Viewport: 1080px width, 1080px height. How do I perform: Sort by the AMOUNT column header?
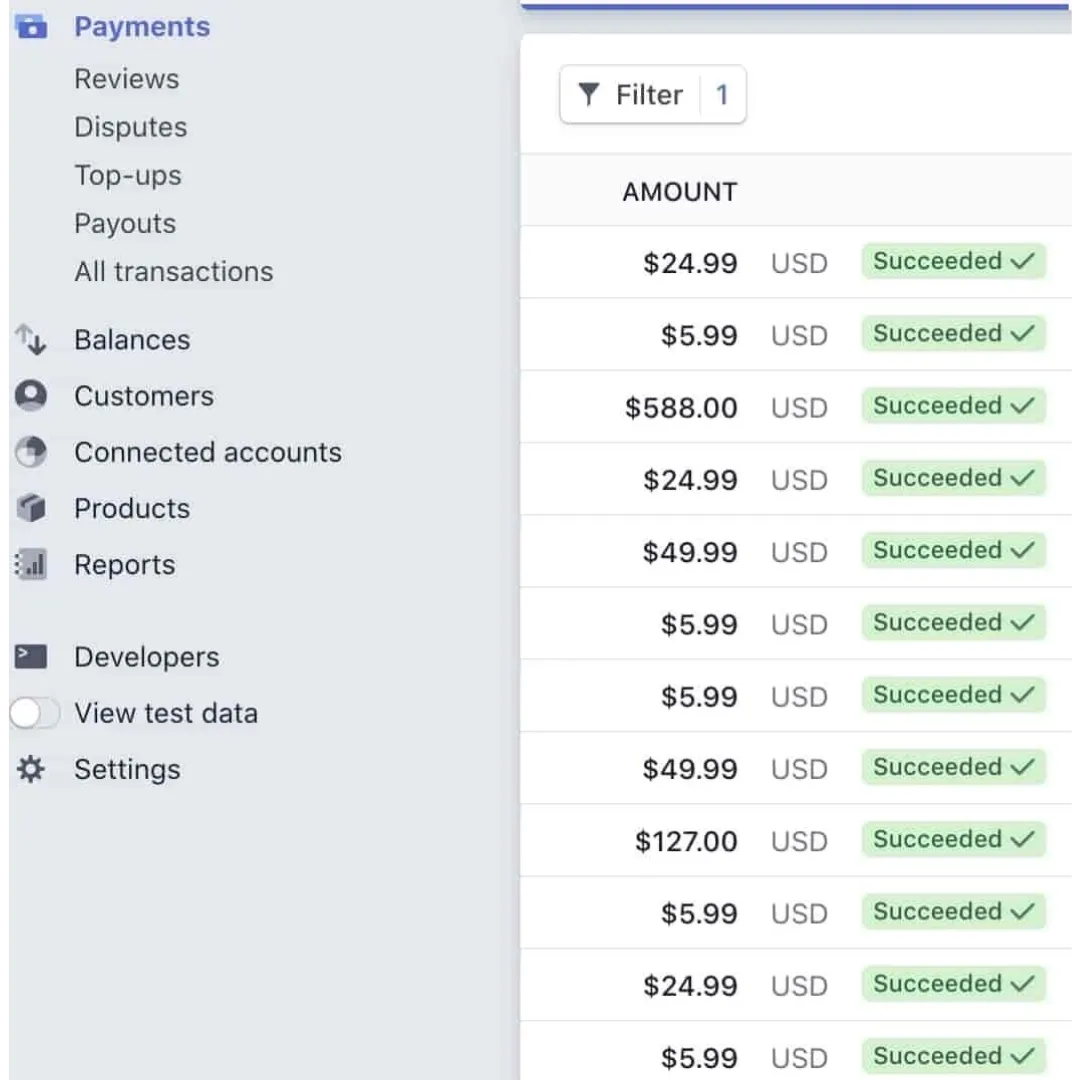(x=680, y=192)
